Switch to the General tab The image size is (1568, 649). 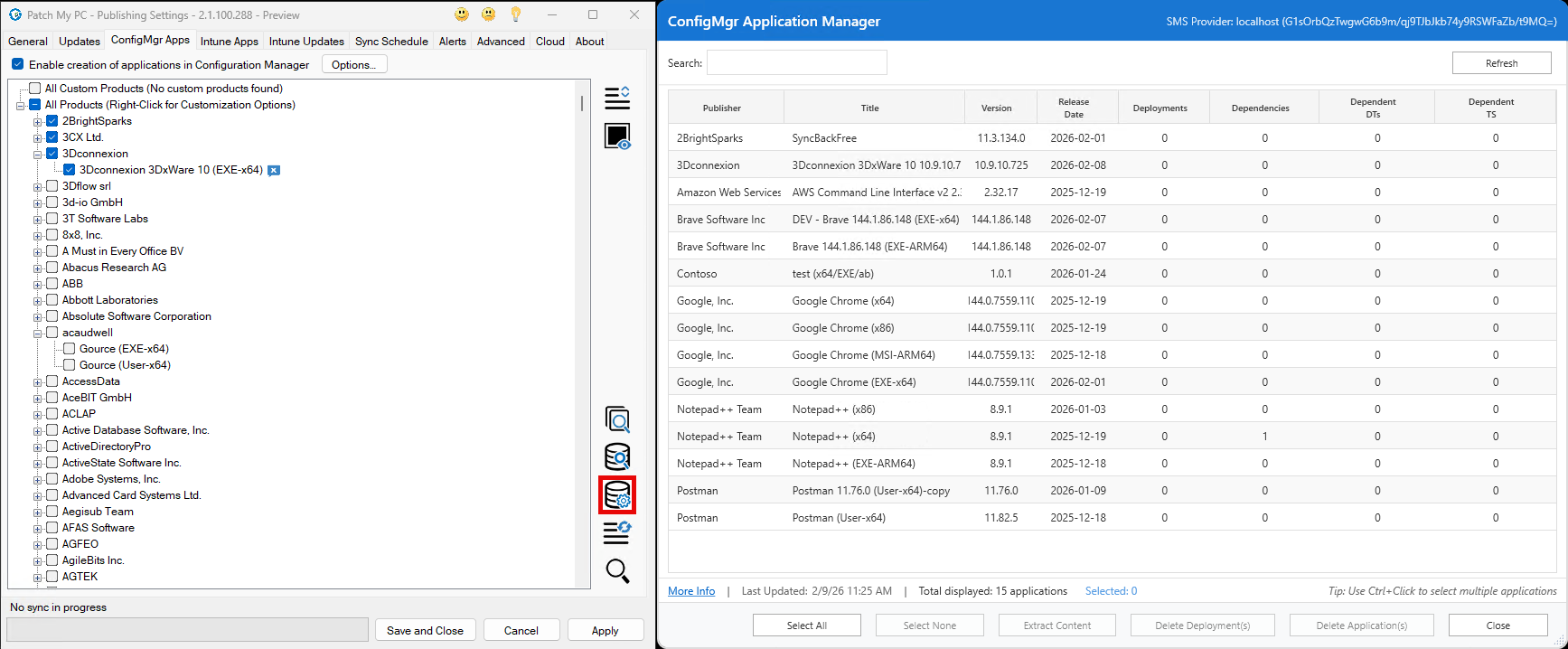click(28, 41)
